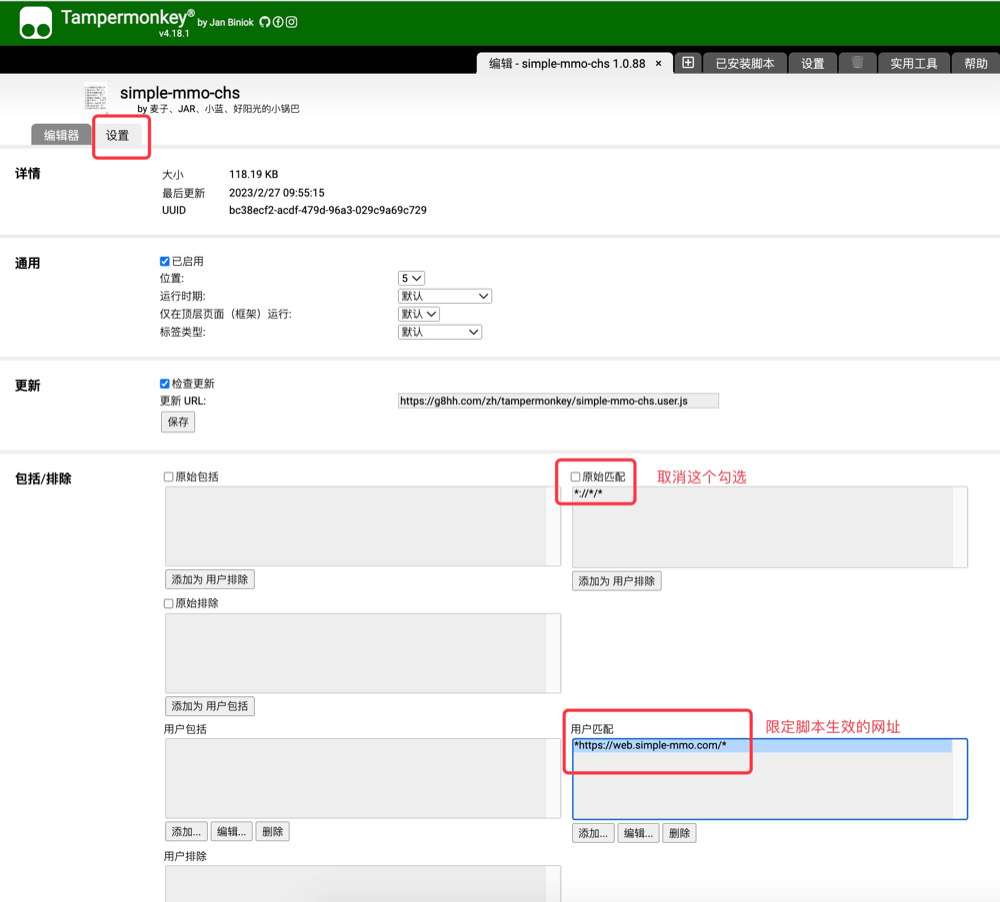This screenshot has width=1000, height=902.
Task: Click the simple-mmo-chs script title
Action: click(180, 93)
